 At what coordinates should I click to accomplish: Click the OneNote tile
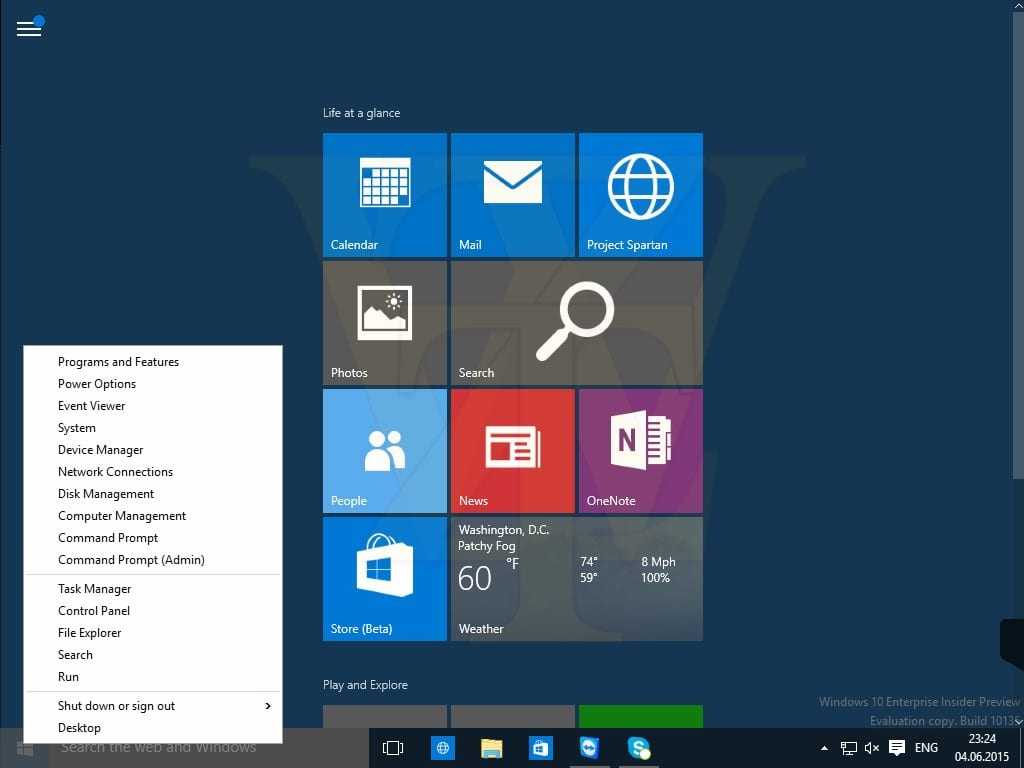640,450
